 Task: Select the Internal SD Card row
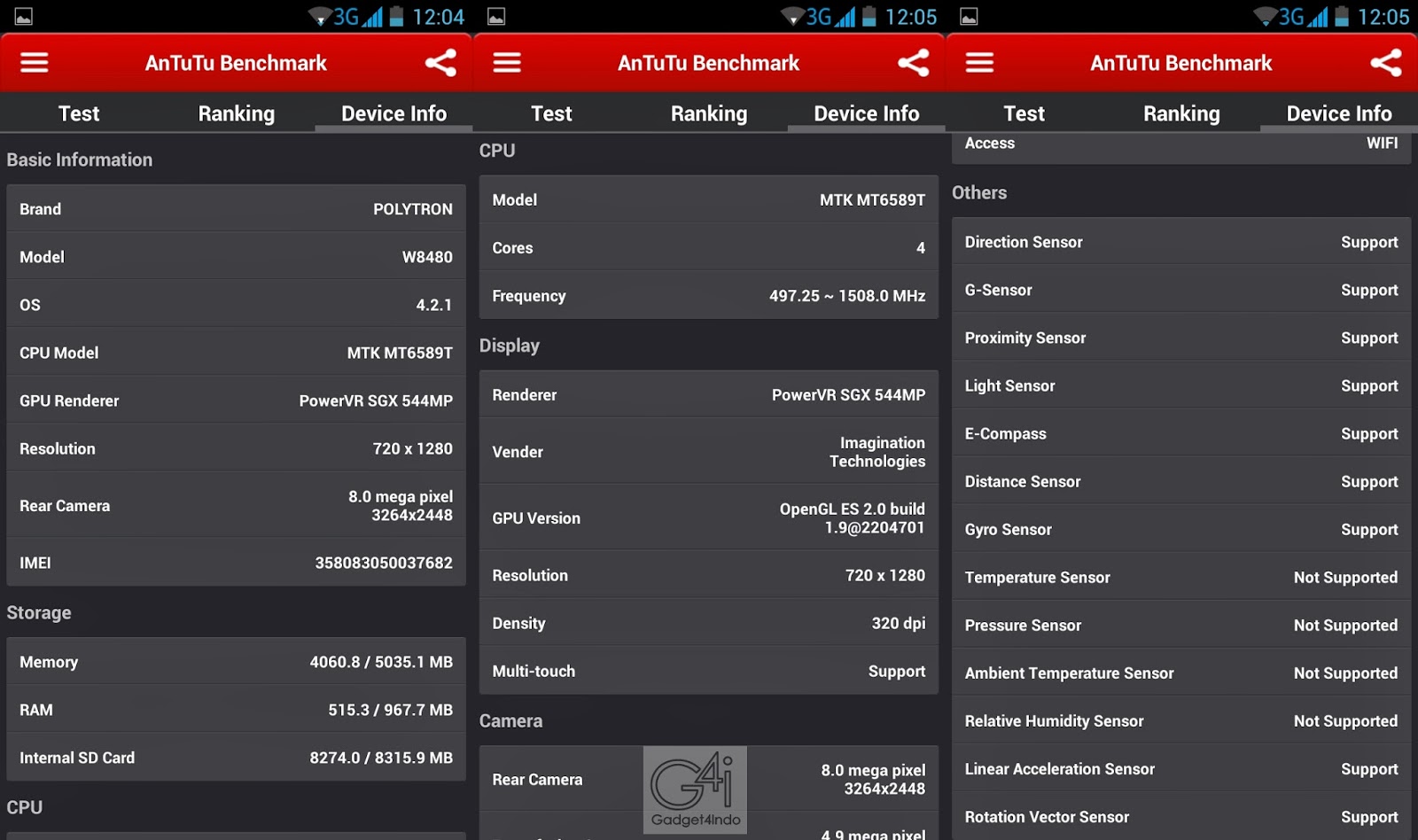pos(236,758)
